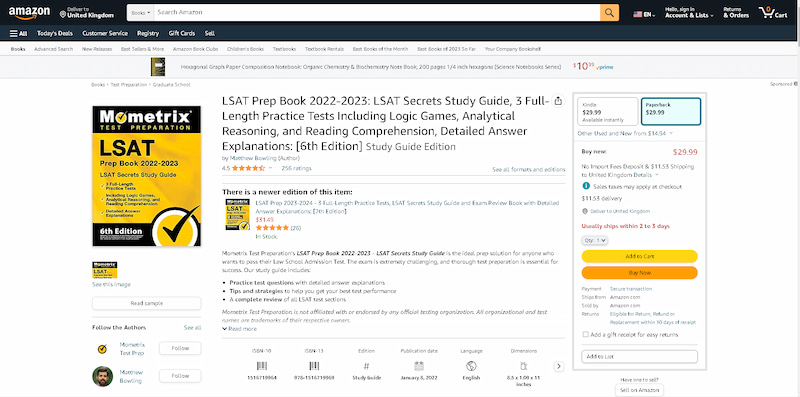Image resolution: width=800 pixels, height=397 pixels.
Task: Click the next arrow in details carousel
Action: point(559,366)
